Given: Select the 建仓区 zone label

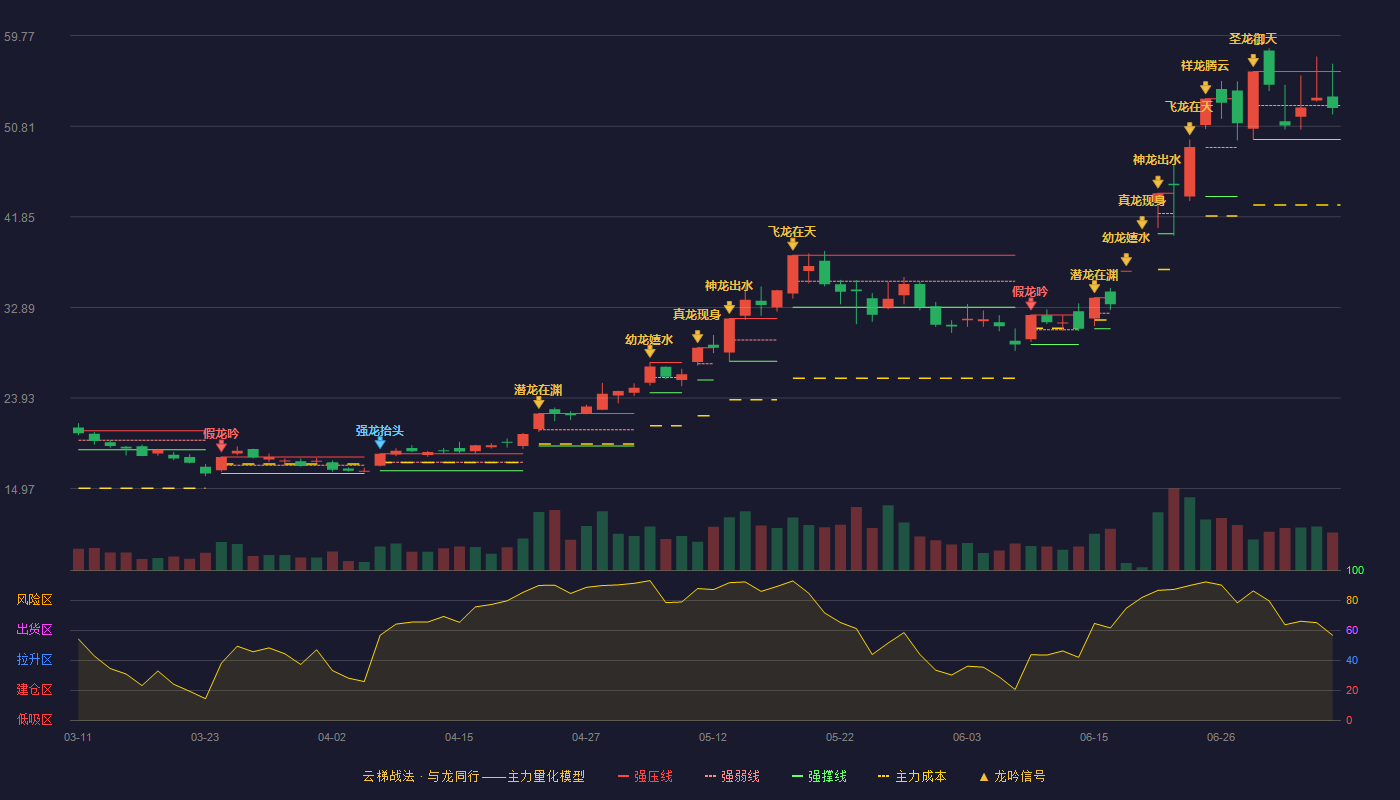Looking at the screenshot, I should [x=35, y=690].
